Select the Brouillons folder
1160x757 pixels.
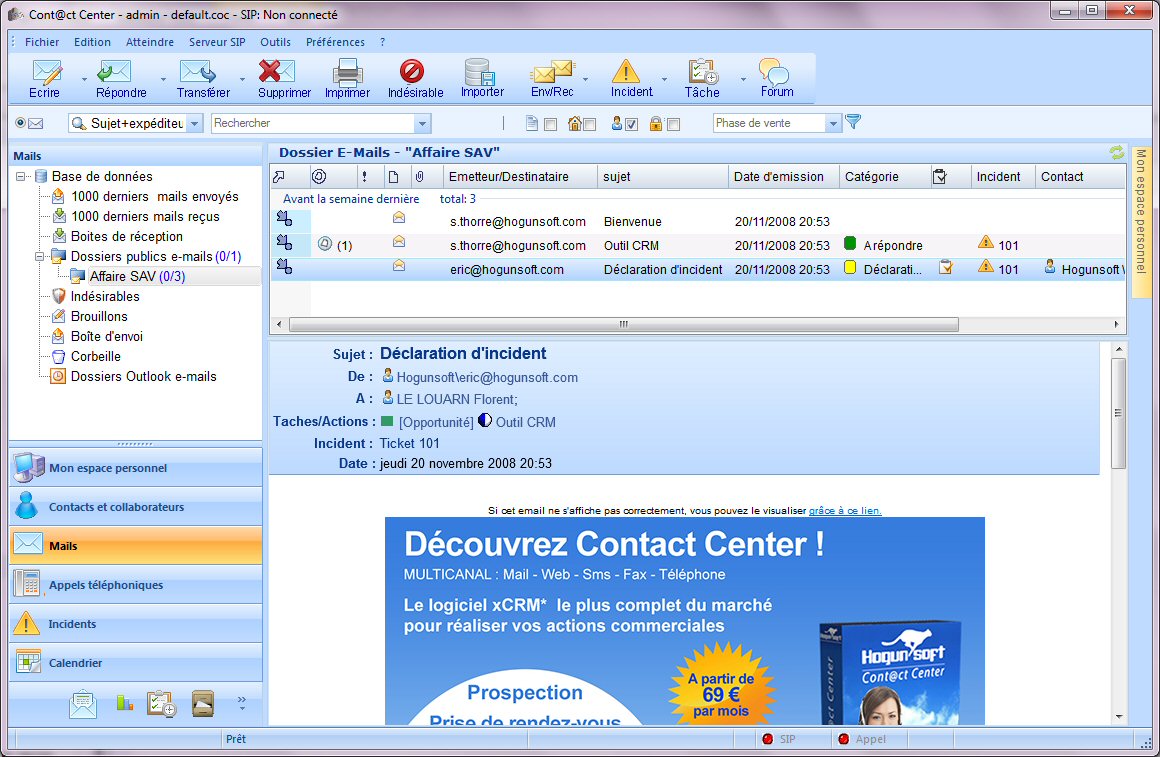point(99,316)
